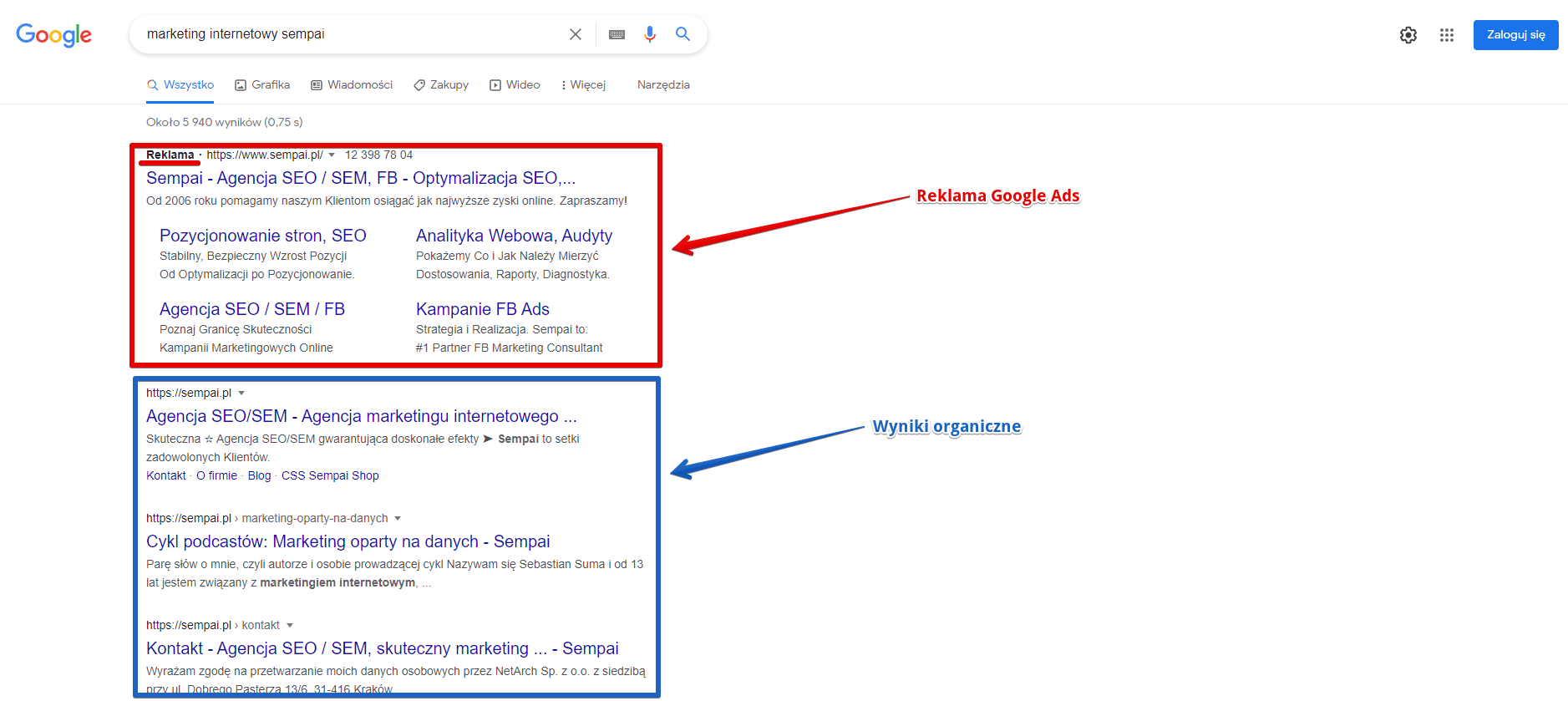1568x701 pixels.
Task: Open settings gear icon
Action: click(1408, 35)
